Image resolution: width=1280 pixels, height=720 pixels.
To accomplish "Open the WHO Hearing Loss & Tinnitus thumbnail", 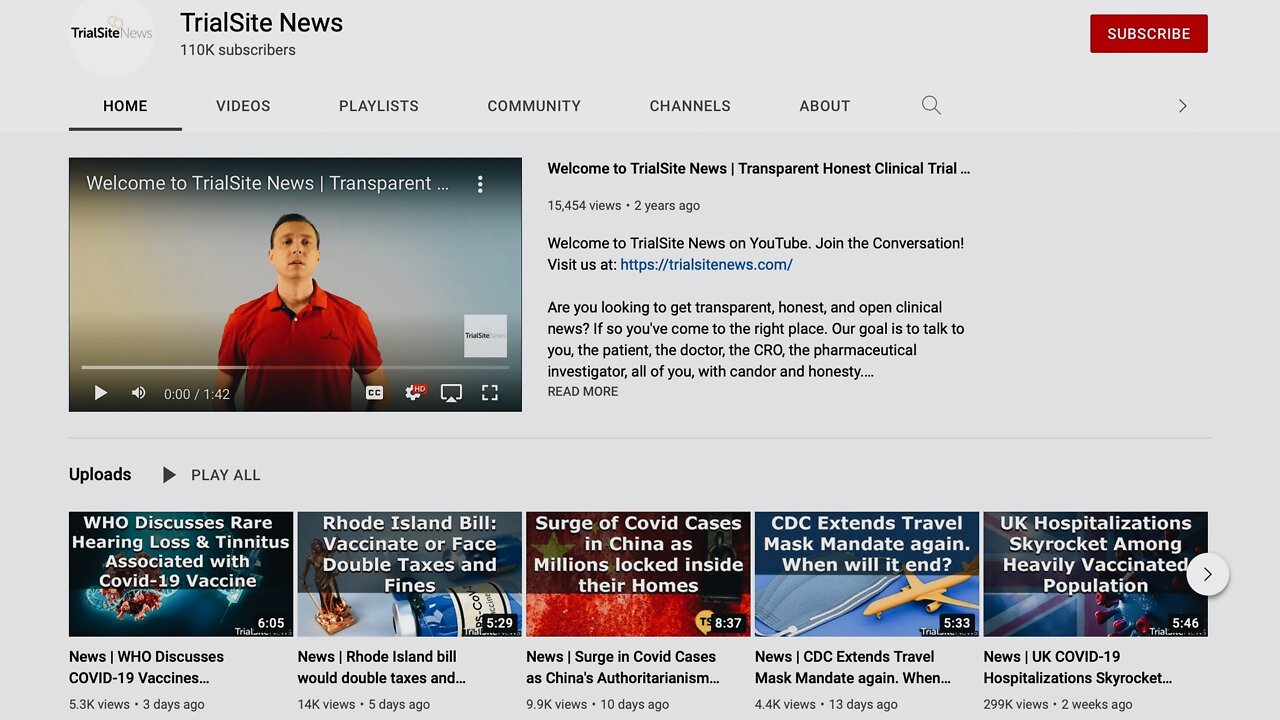I will coord(181,574).
